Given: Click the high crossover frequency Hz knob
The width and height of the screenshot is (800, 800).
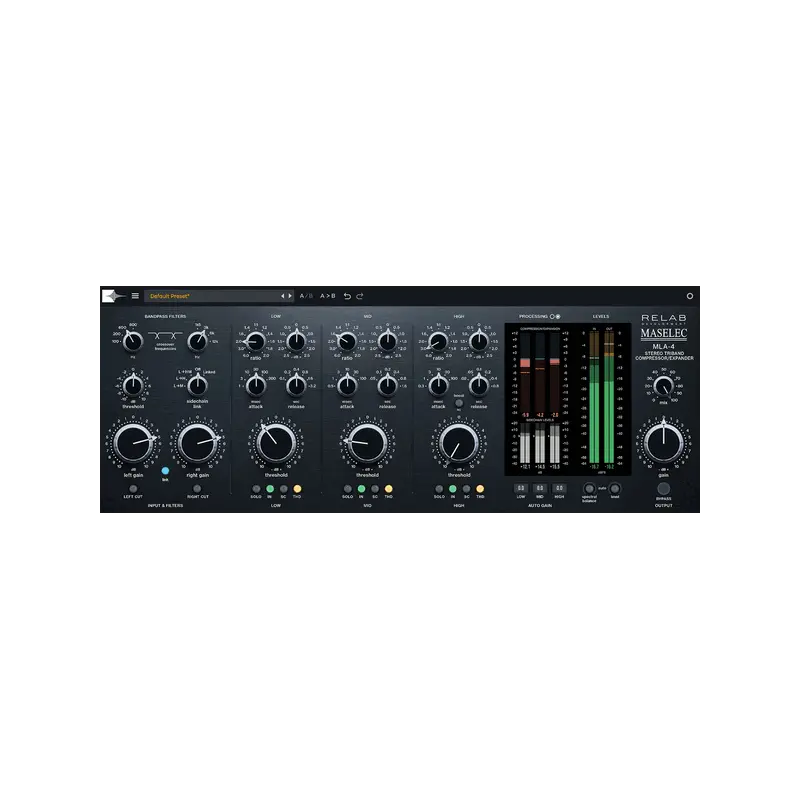Looking at the screenshot, I should pos(197,341).
